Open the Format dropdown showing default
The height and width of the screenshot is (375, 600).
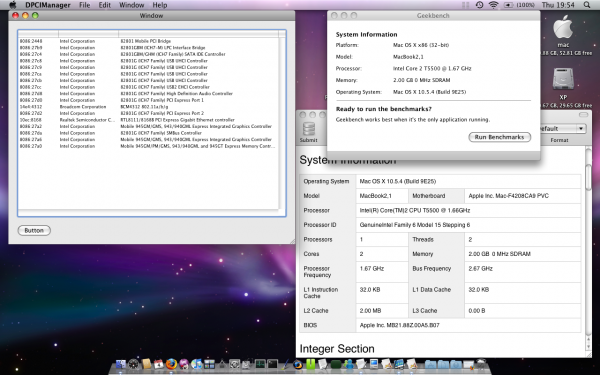562,129
